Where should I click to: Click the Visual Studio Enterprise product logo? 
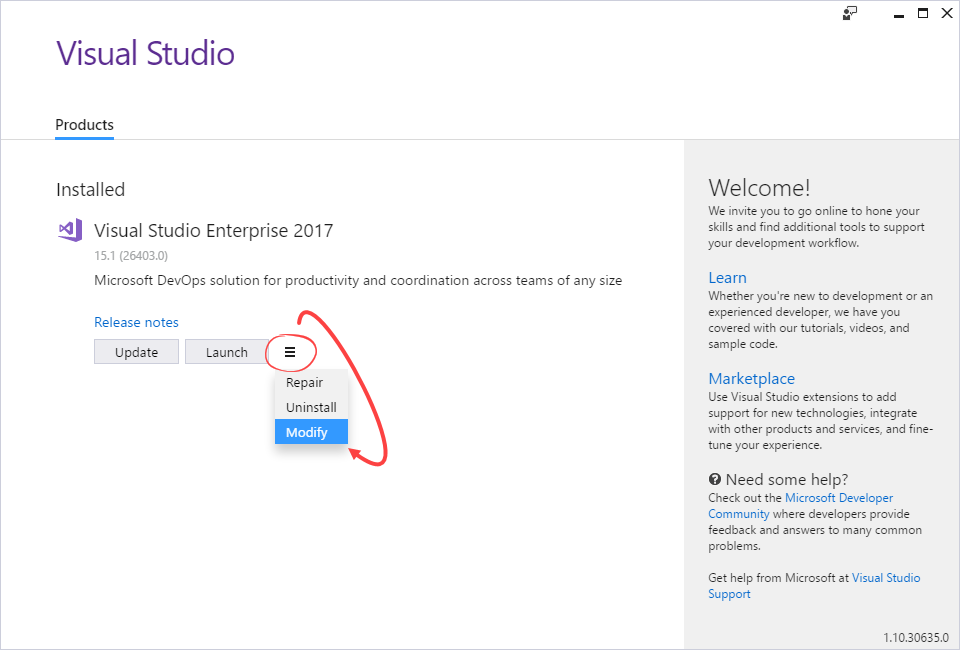click(70, 230)
